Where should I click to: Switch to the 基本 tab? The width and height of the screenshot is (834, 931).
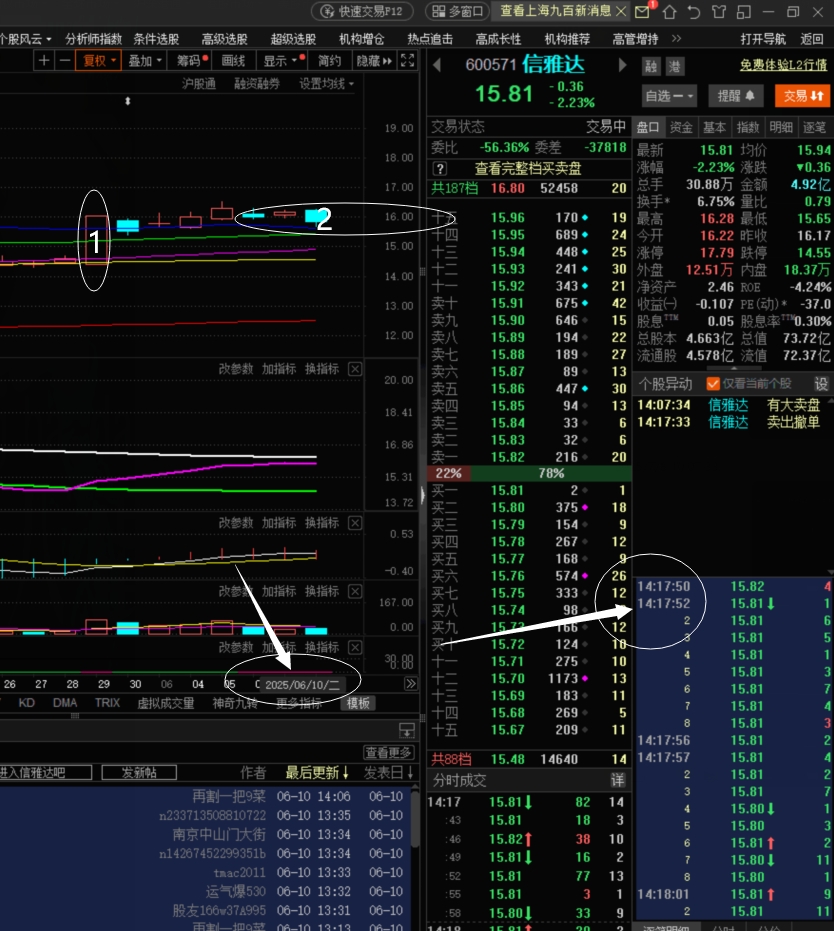point(714,127)
